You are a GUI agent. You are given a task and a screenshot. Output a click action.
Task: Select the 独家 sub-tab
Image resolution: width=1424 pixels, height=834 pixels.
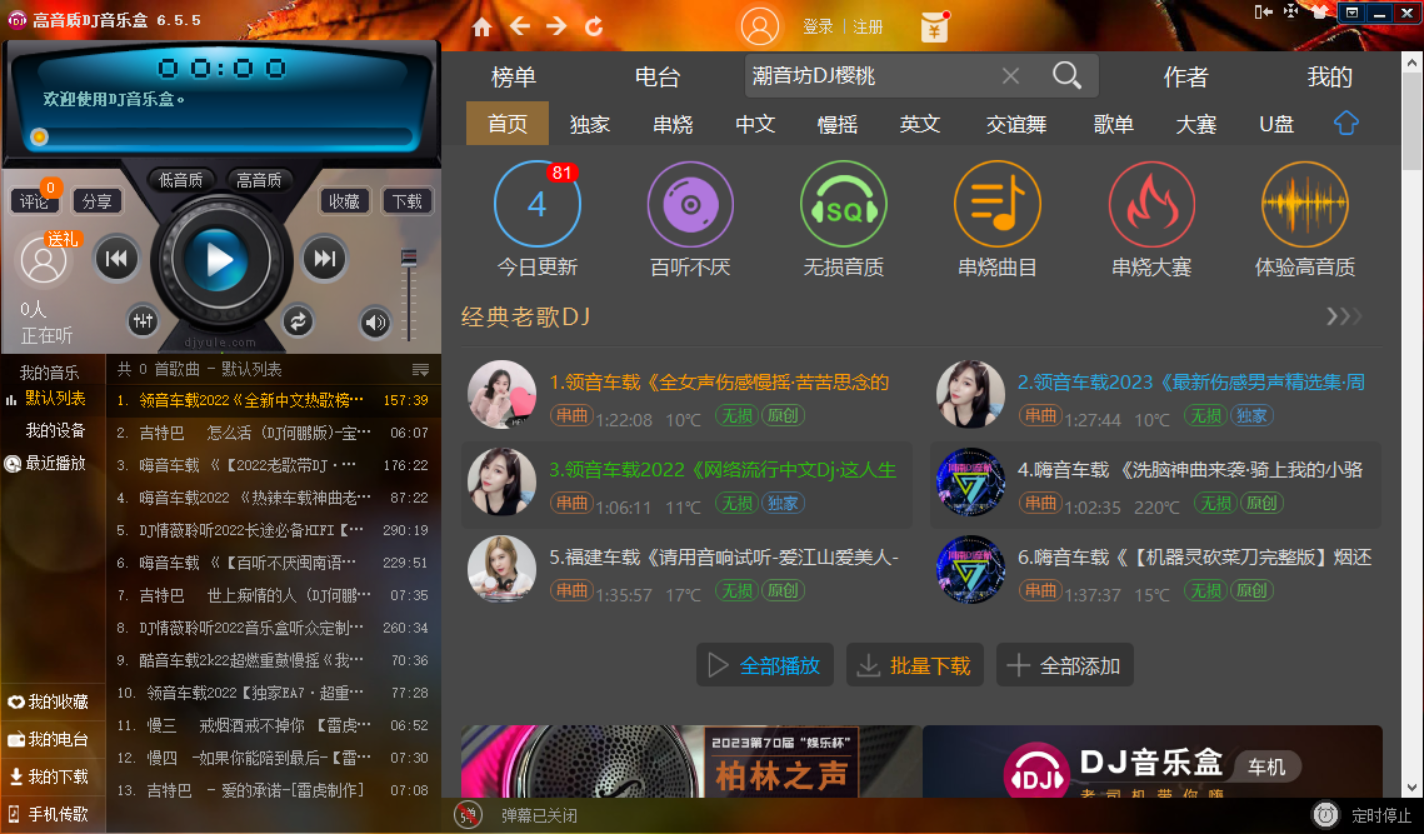pyautogui.click(x=590, y=124)
